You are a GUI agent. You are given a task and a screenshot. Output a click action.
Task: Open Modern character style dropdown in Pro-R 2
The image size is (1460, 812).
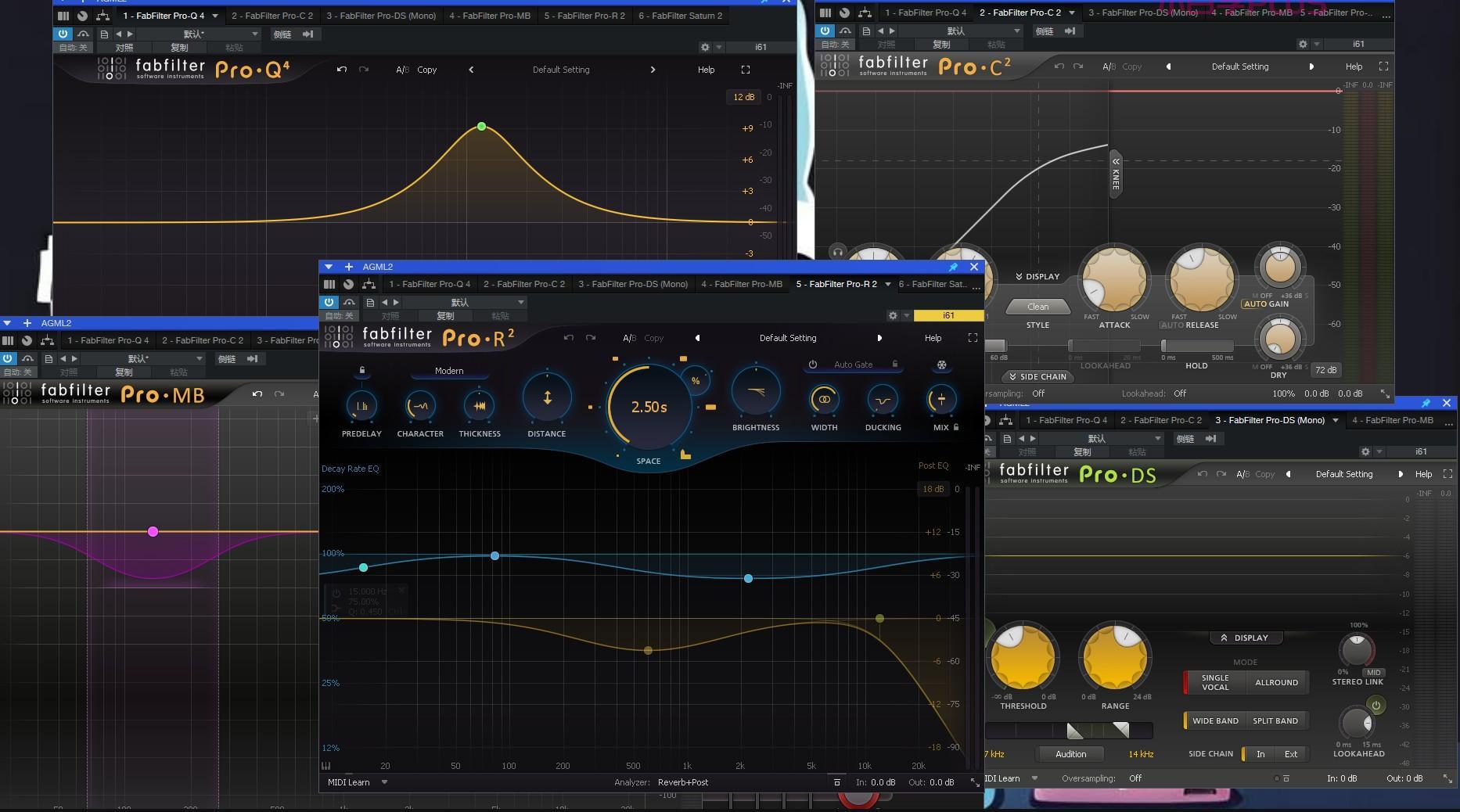click(449, 371)
